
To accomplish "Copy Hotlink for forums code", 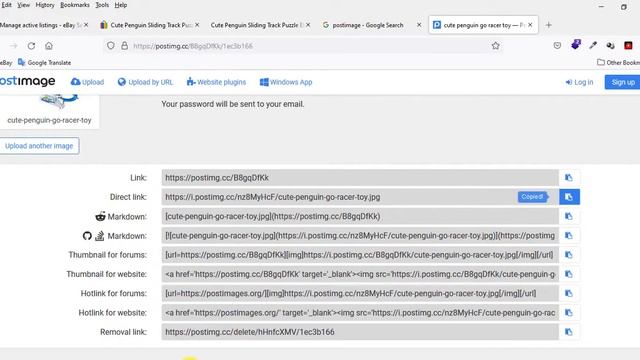I will pyautogui.click(x=569, y=293).
